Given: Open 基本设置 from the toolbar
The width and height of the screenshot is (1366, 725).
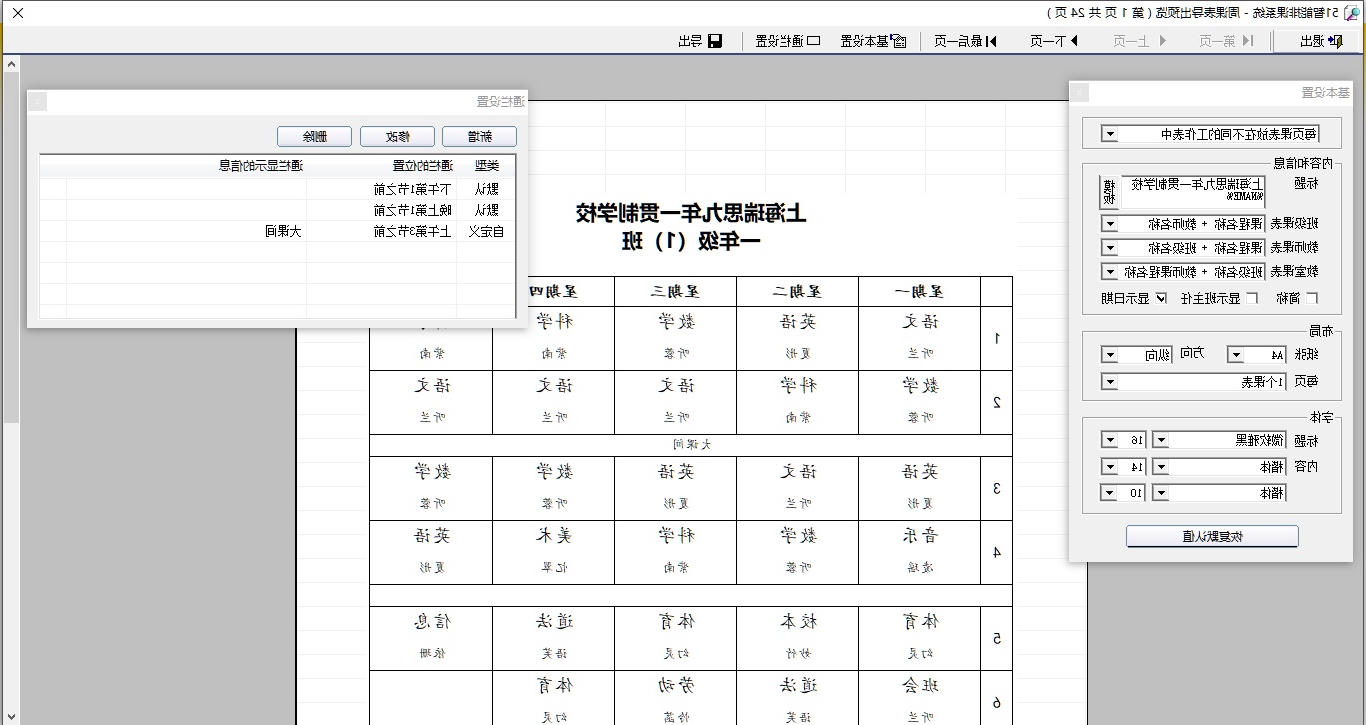Looking at the screenshot, I should pyautogui.click(x=873, y=41).
